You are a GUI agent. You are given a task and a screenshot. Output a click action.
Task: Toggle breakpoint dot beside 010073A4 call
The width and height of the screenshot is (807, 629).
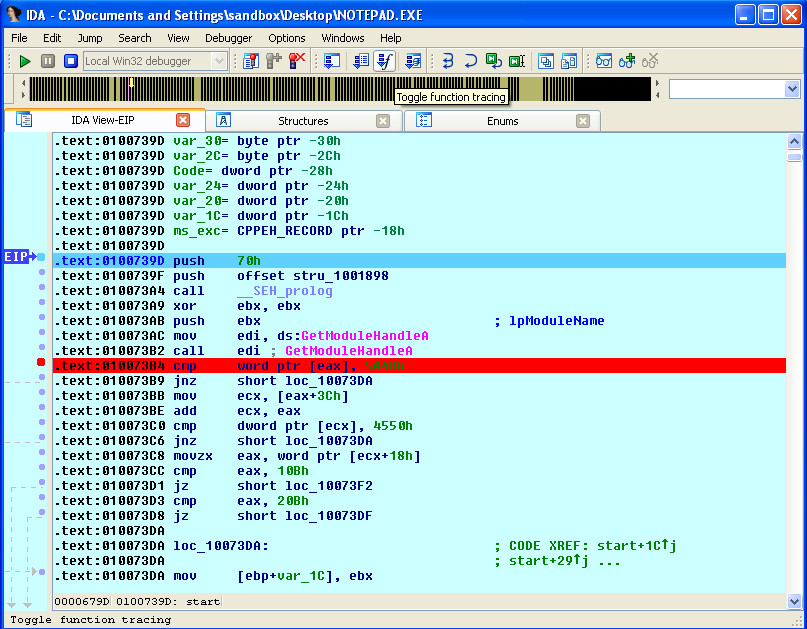[42, 287]
